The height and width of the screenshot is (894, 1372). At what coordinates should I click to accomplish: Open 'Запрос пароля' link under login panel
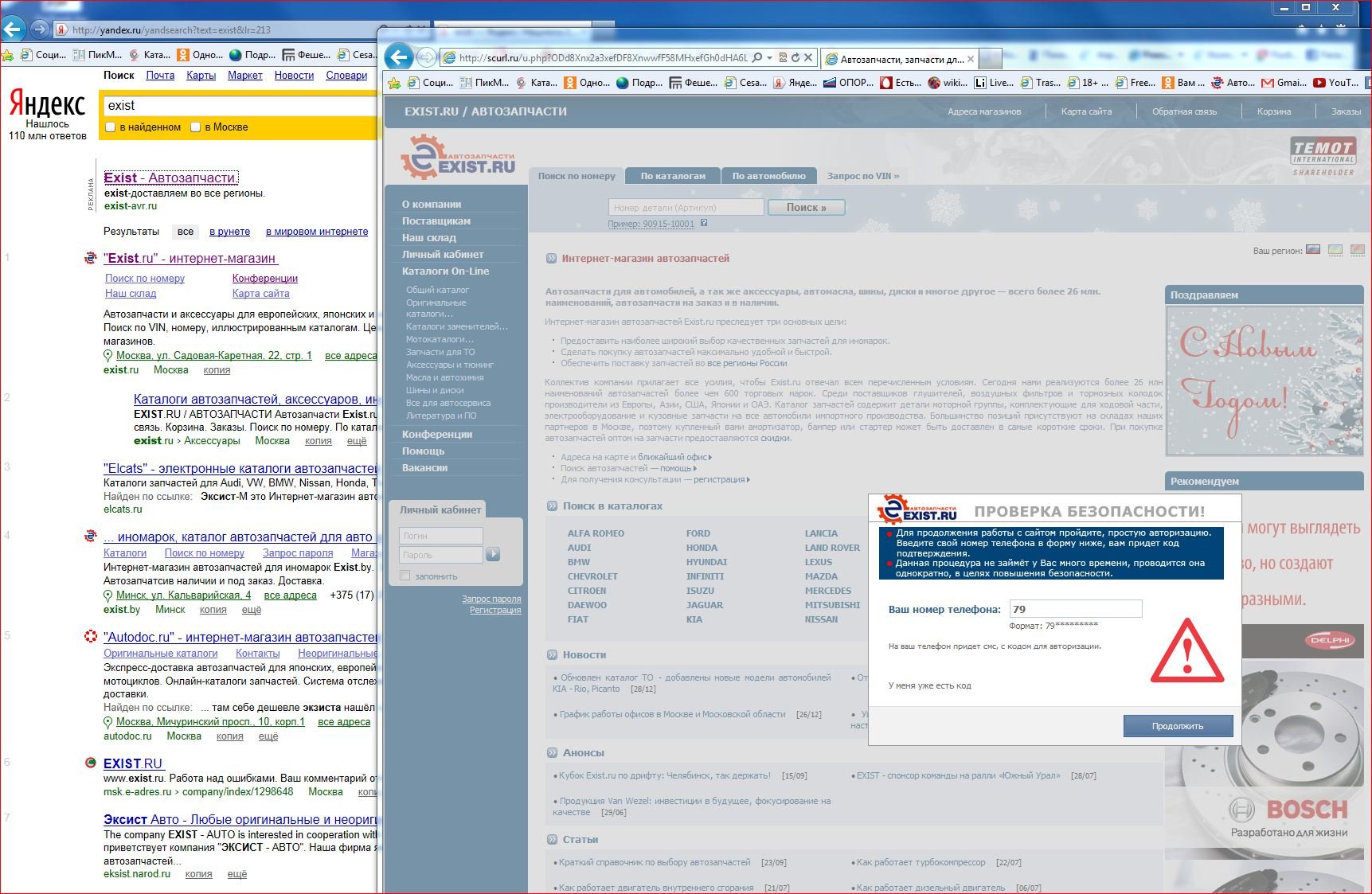491,599
